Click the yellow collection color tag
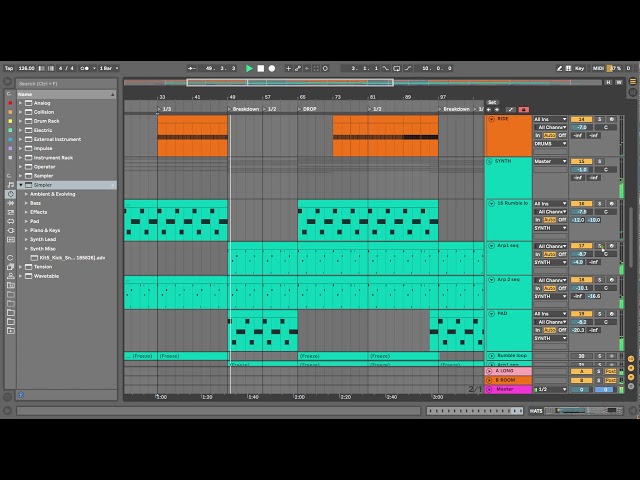Image resolution: width=640 pixels, height=480 pixels. pyautogui.click(x=10, y=121)
